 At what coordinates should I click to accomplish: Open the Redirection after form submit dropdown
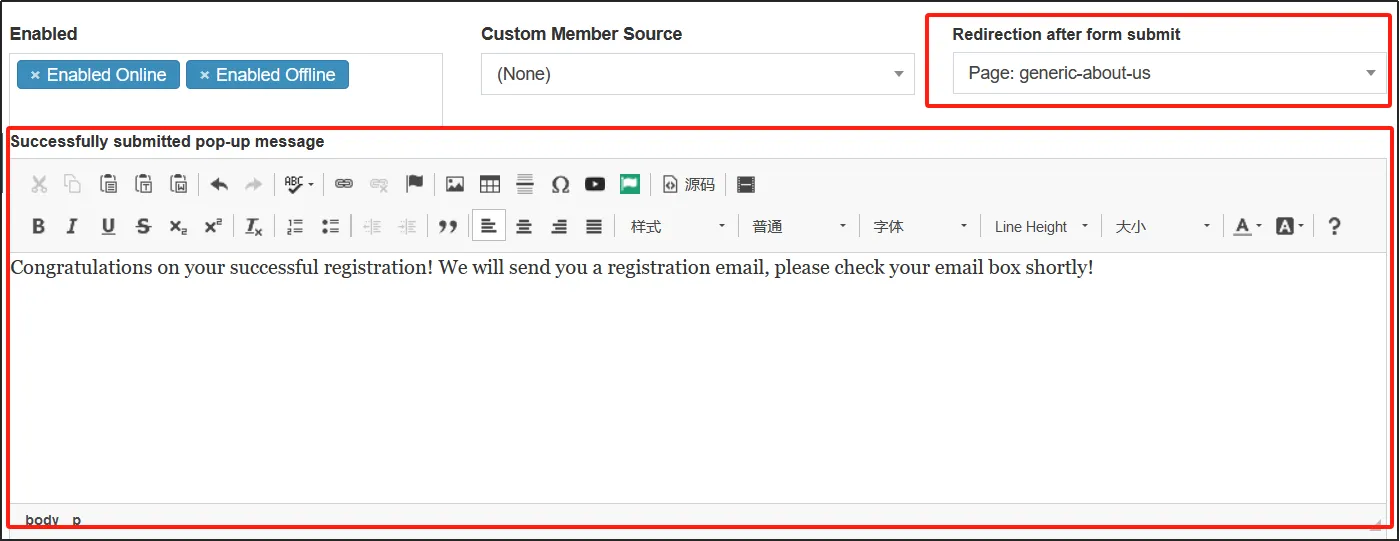click(1169, 73)
